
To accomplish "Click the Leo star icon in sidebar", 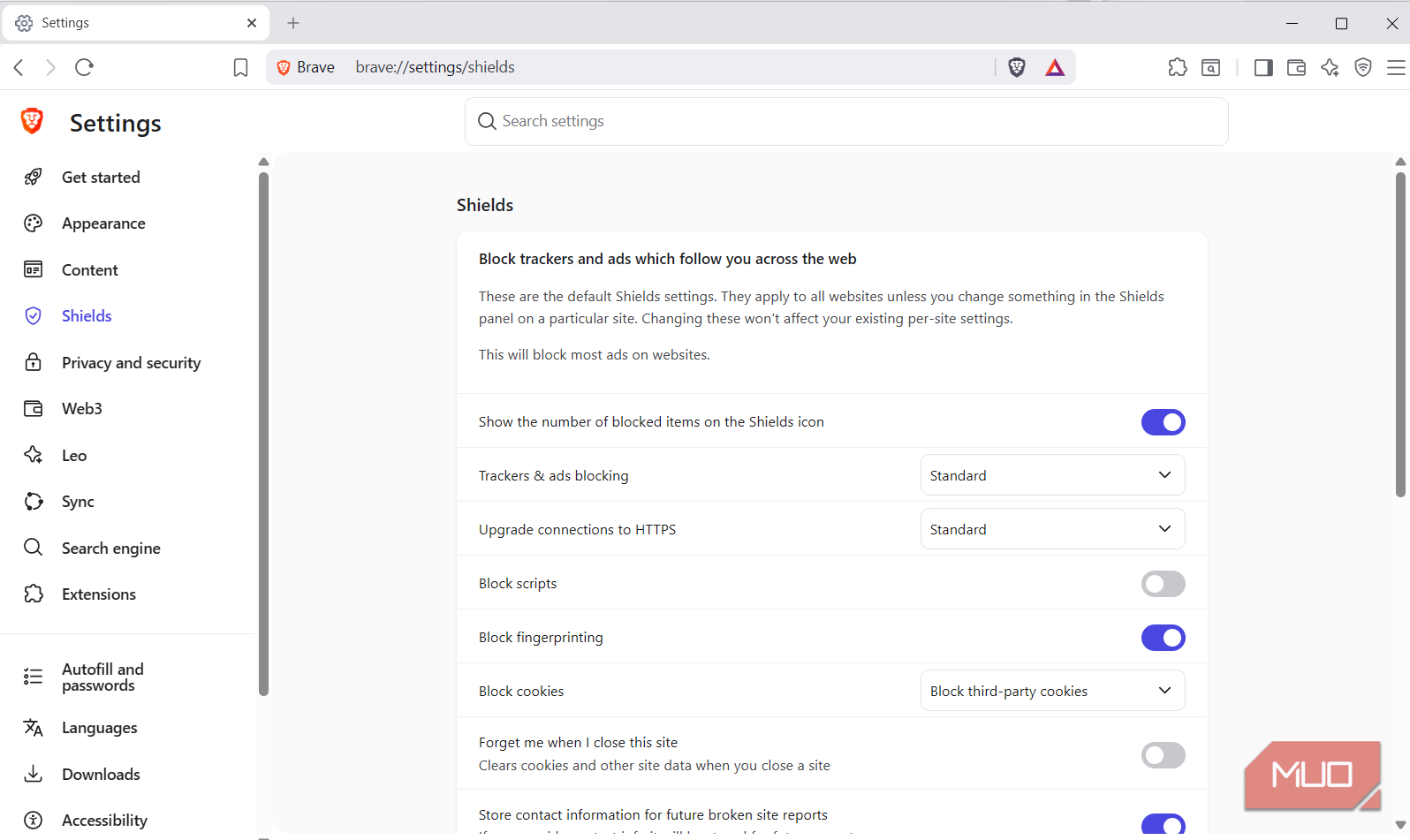I will point(34,455).
